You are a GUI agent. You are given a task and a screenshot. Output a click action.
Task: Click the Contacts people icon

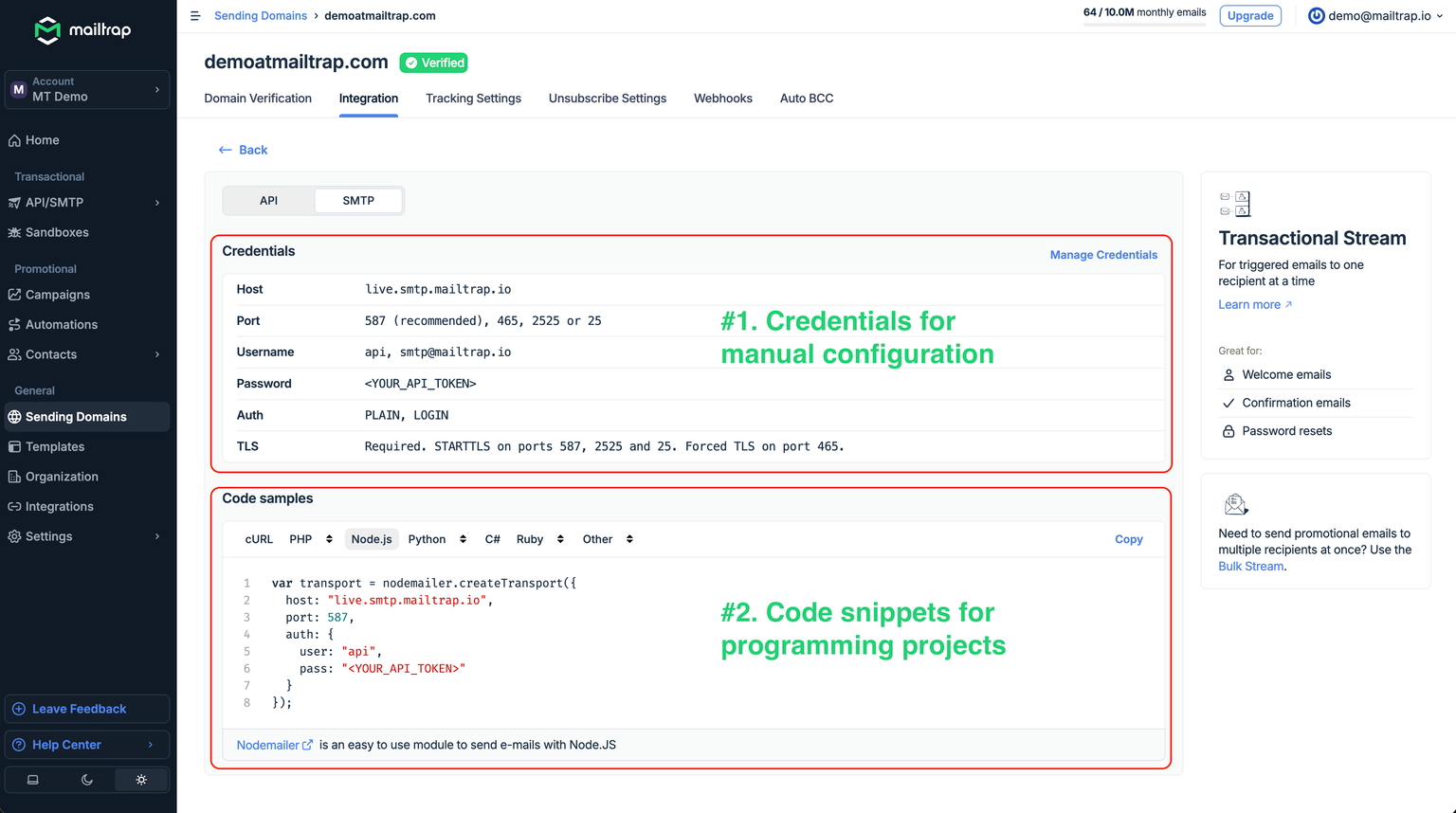14,354
